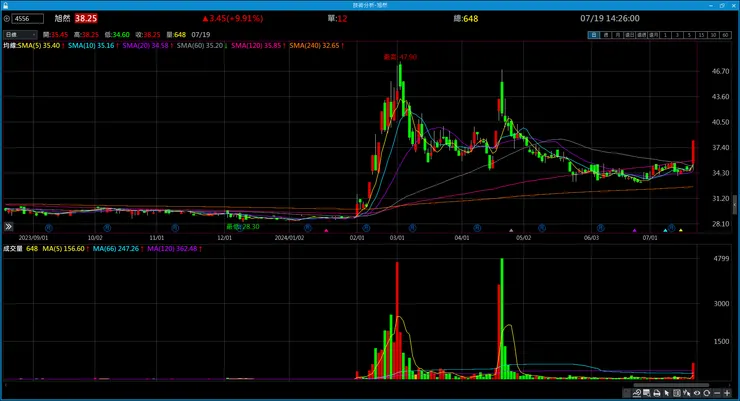The image size is (740, 401).
Task: Zoom out chart with the minus icon
Action: click(x=717, y=393)
